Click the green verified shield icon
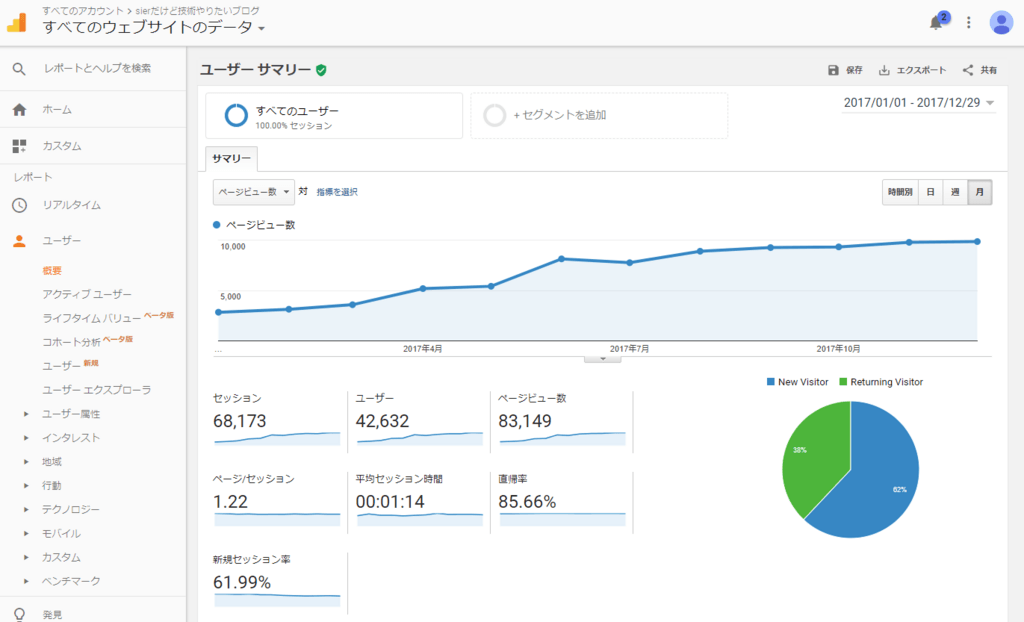The image size is (1024, 622). click(321, 70)
